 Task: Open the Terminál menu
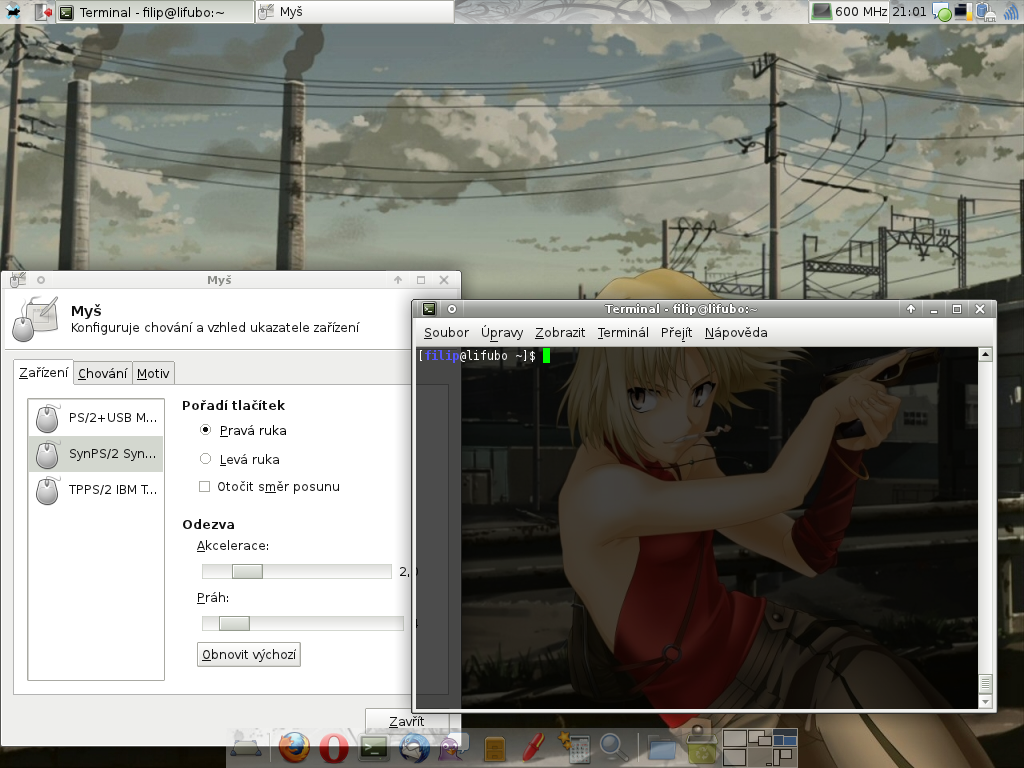(x=623, y=332)
